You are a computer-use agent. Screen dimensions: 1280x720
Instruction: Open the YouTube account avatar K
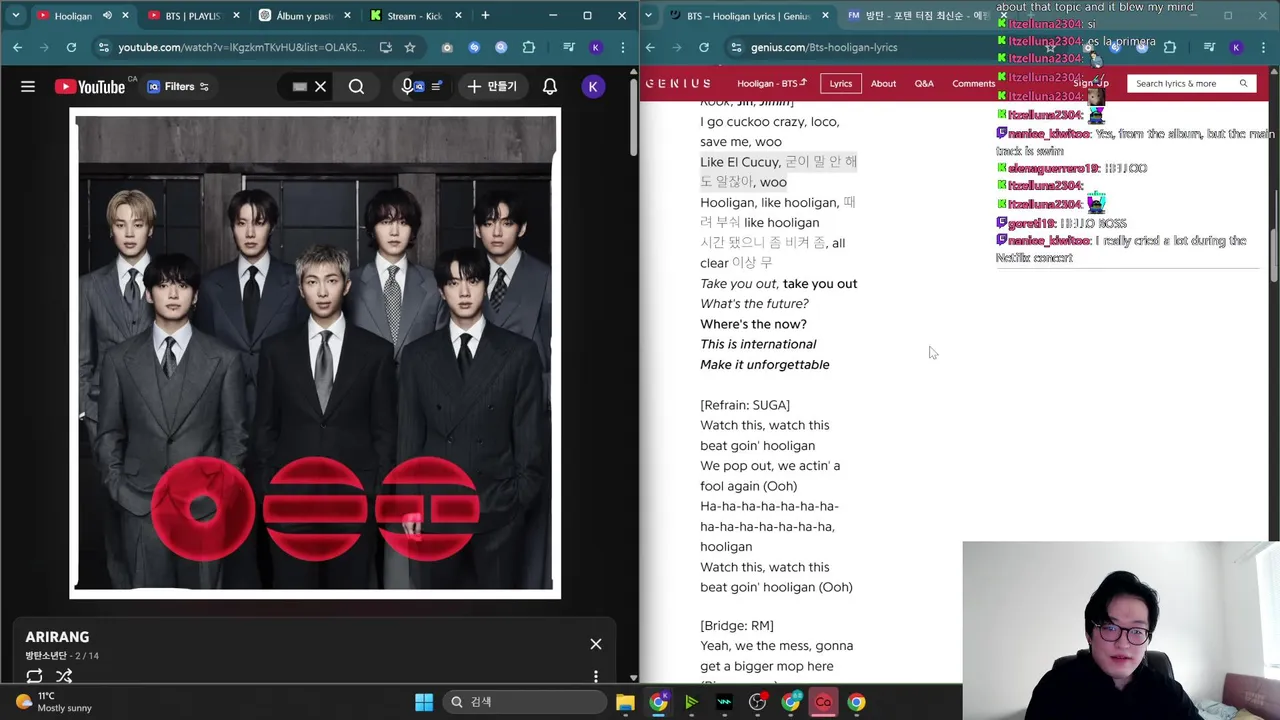[593, 87]
